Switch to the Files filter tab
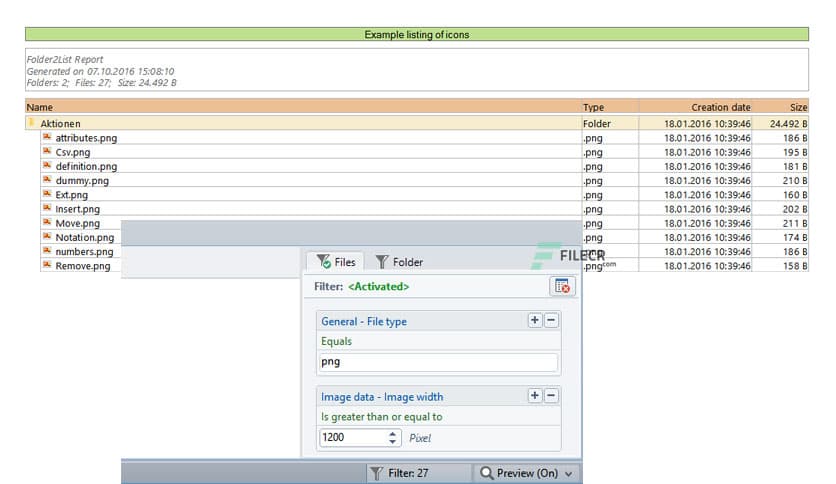836x484 pixels. (x=336, y=262)
